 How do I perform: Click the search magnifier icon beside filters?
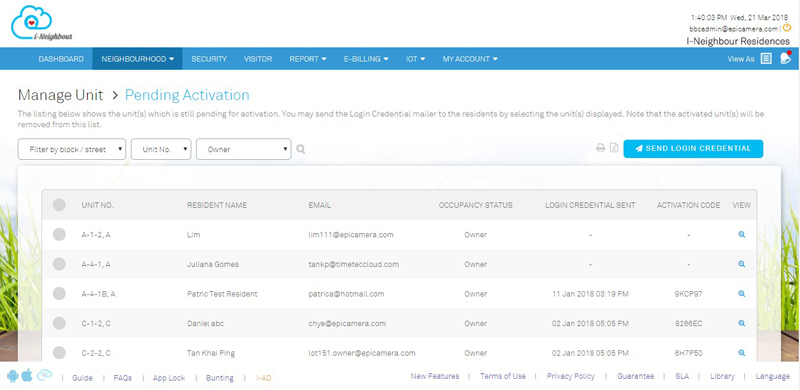301,150
